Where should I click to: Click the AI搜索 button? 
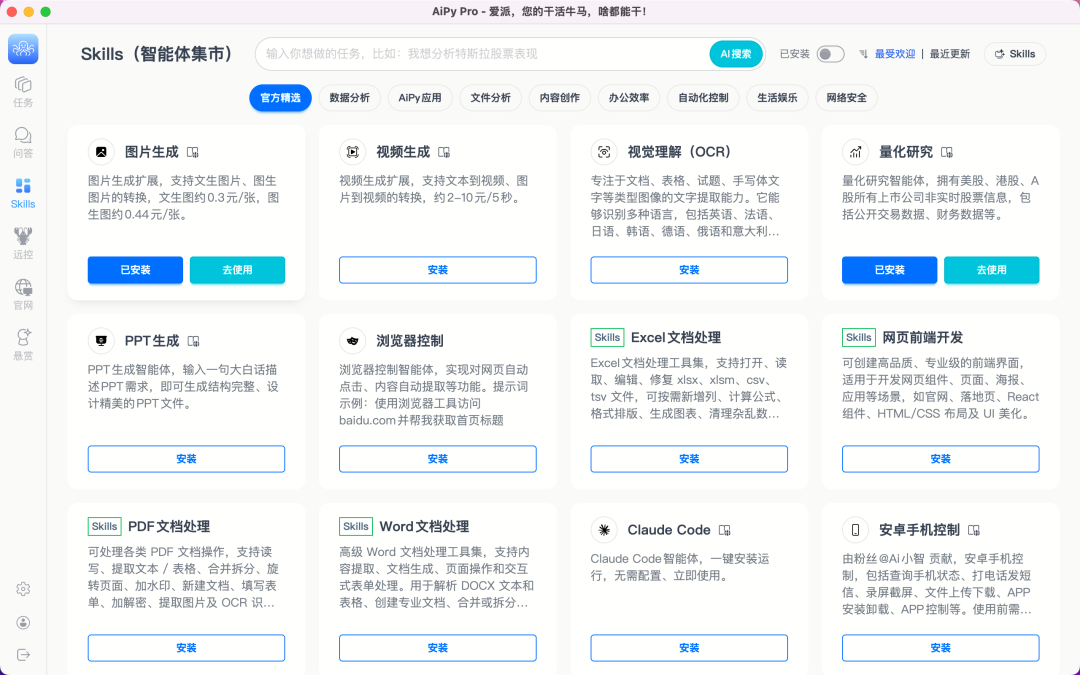[735, 54]
